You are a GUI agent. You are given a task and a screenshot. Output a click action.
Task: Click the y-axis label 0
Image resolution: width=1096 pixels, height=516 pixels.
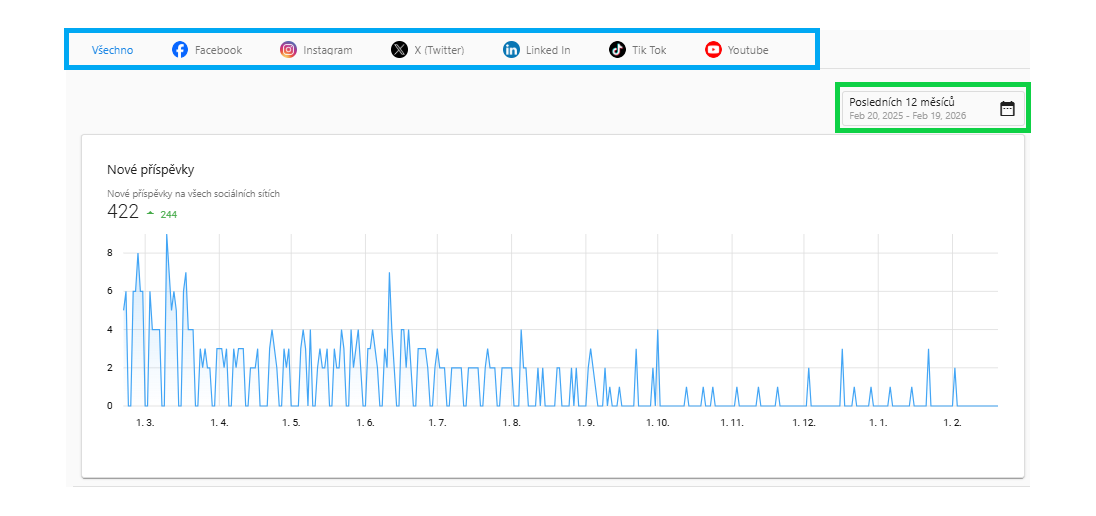[x=110, y=406]
